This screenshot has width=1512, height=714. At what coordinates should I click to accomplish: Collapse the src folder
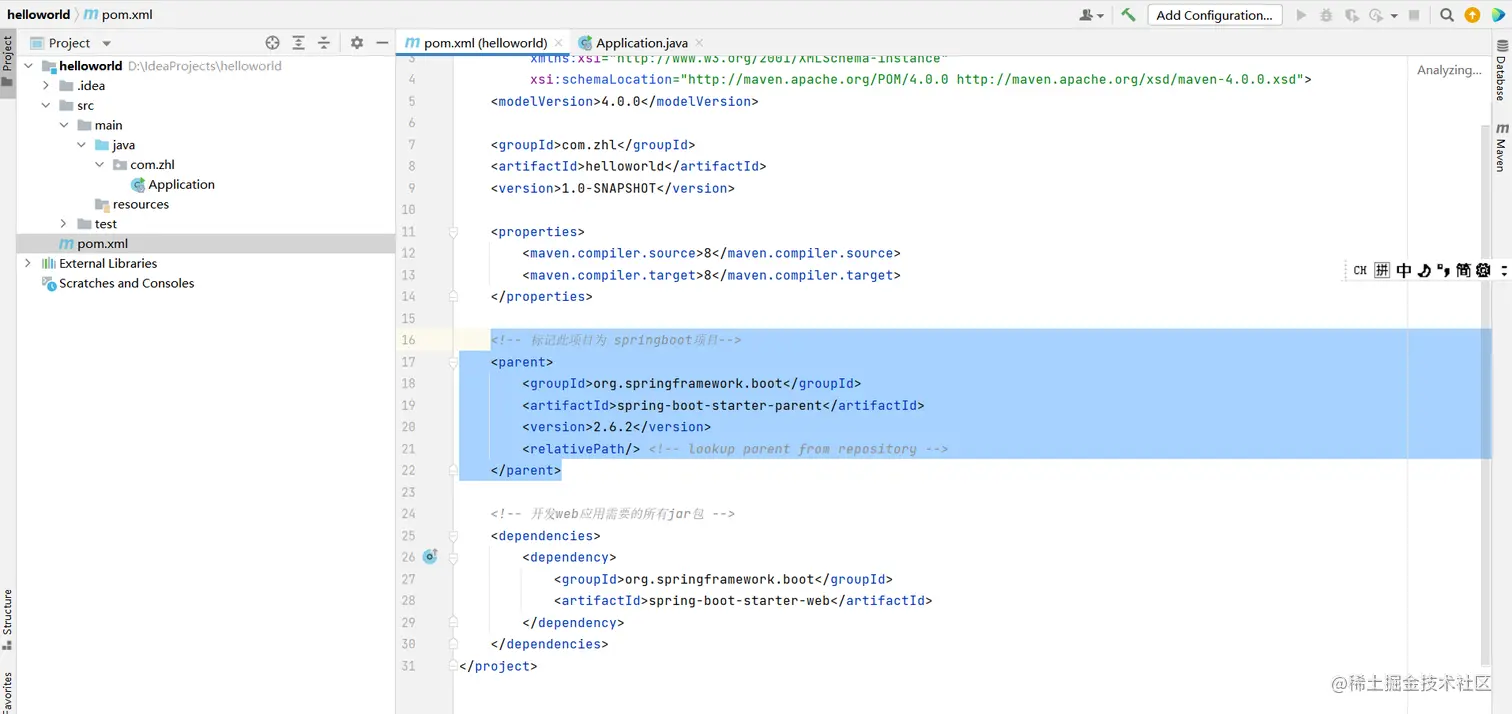tap(46, 106)
